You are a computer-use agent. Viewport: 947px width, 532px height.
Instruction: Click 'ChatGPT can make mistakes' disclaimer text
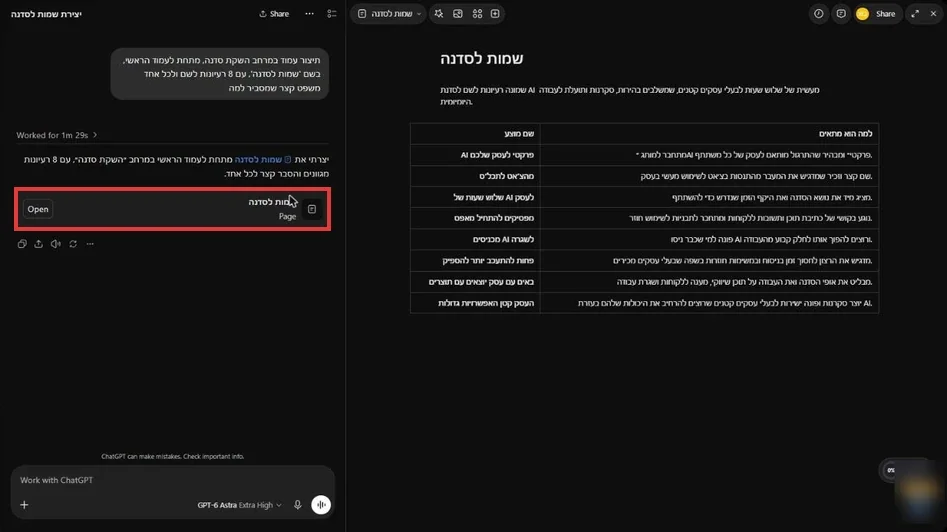[x=173, y=457]
